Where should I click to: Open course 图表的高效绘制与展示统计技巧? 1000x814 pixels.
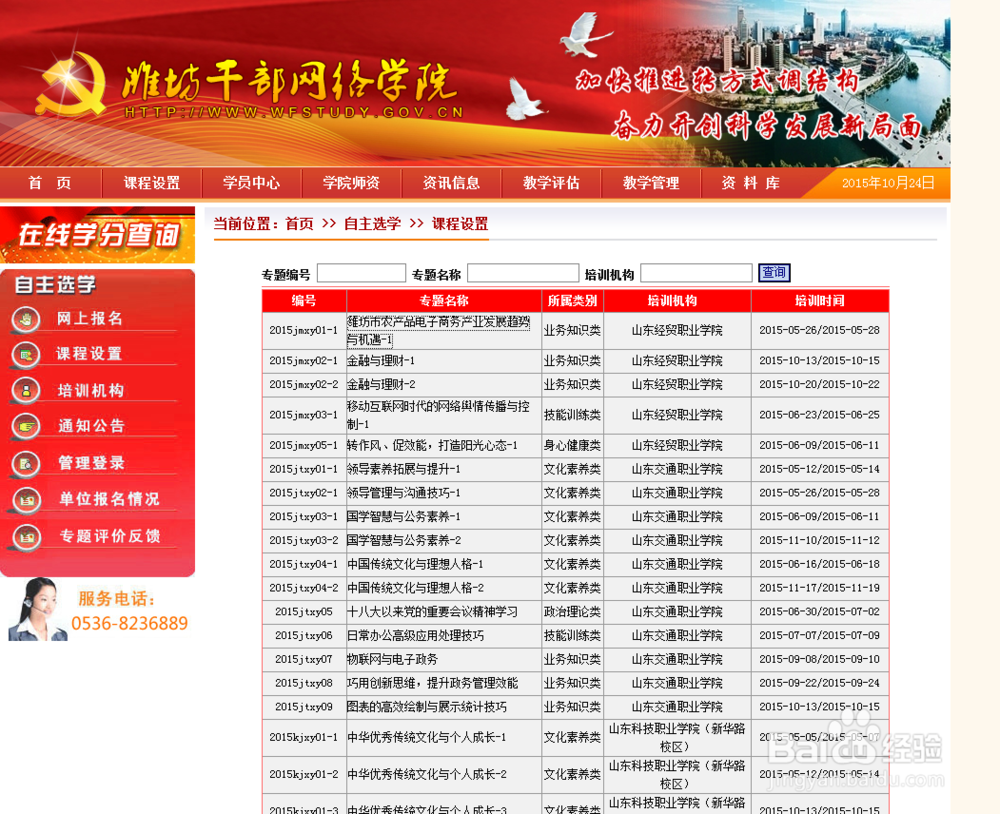(x=427, y=707)
